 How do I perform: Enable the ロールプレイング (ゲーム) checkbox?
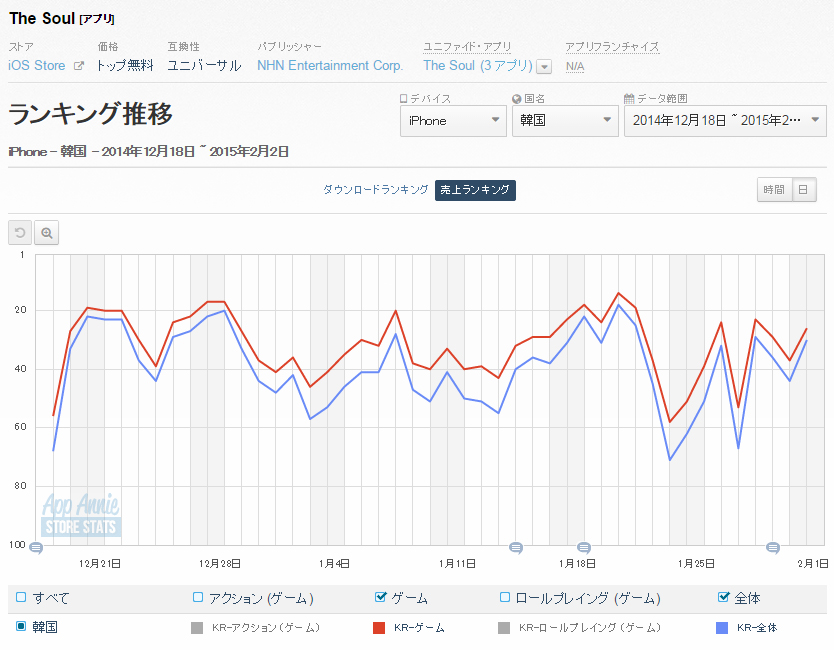(505, 597)
